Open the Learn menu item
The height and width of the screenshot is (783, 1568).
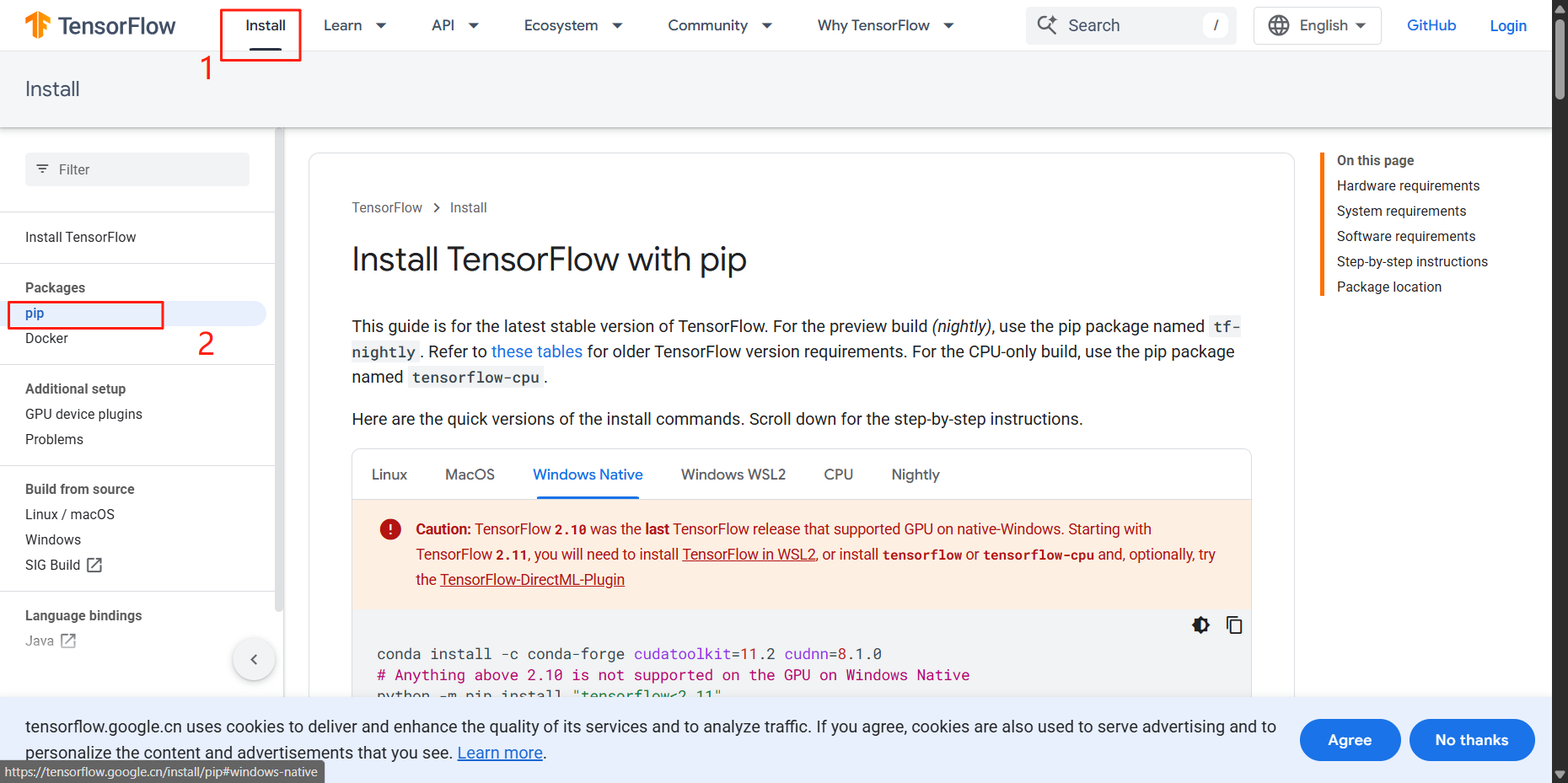tap(343, 25)
